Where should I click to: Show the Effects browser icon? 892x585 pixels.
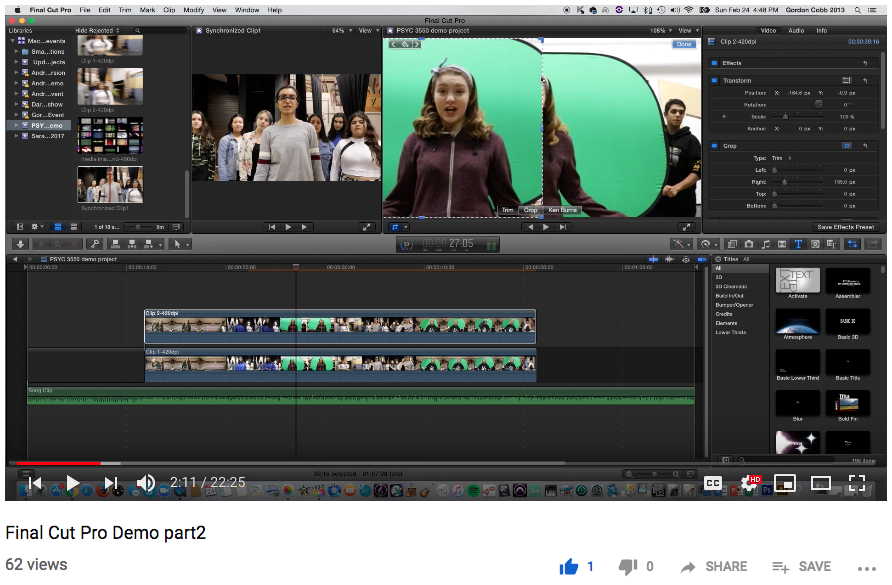click(x=733, y=244)
